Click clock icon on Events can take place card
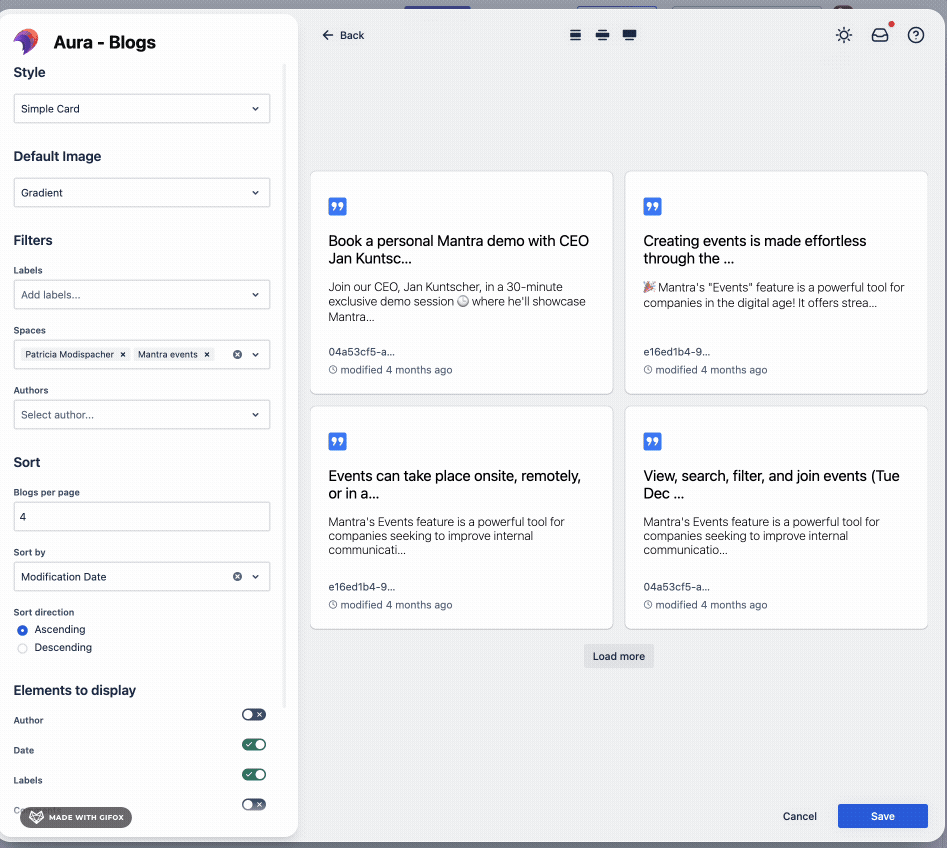 click(333, 605)
